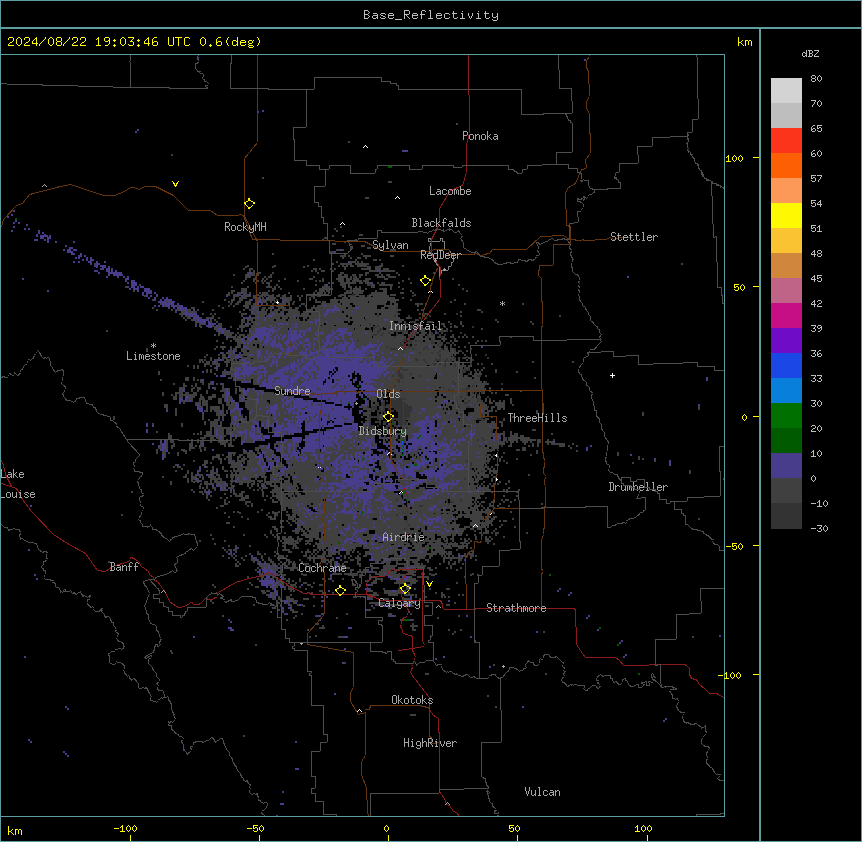Screen dimensions: 862x842
Task: Click the km unit label in bottom-left corner
Action: click(15, 831)
